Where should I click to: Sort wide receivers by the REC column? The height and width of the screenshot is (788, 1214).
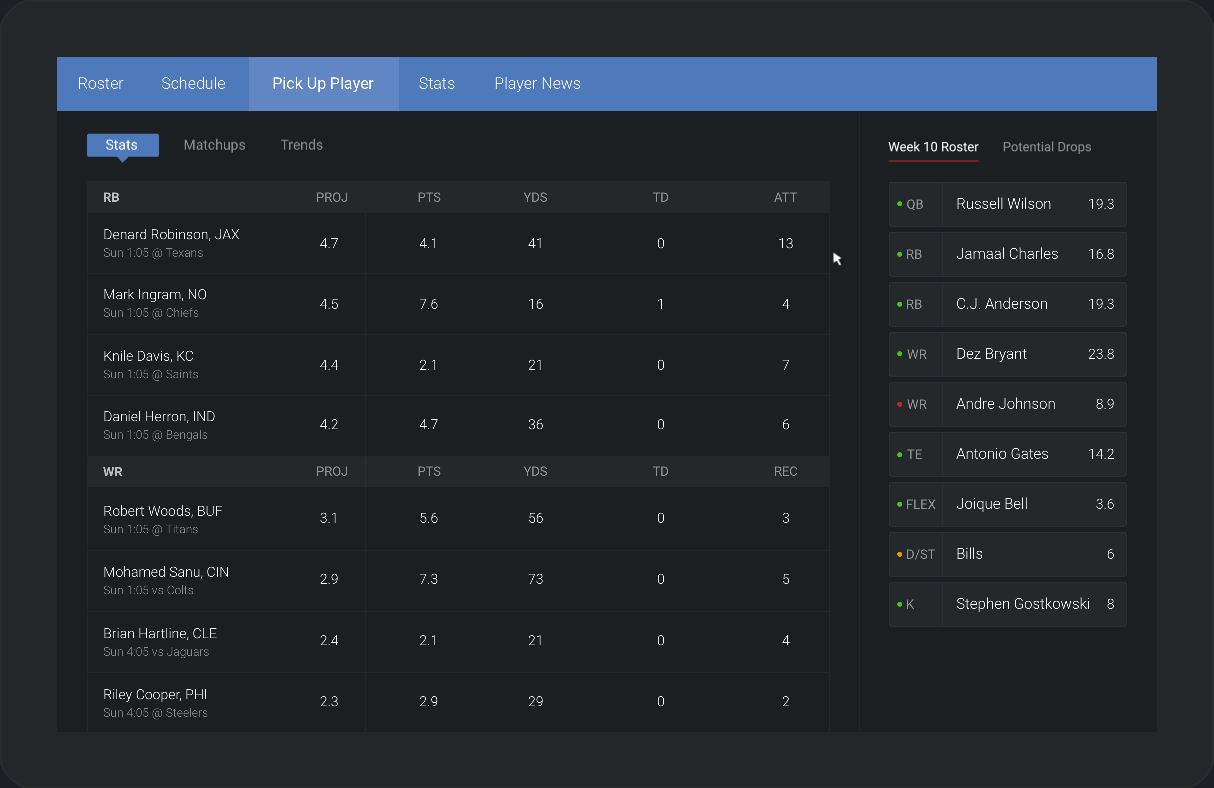pos(786,471)
